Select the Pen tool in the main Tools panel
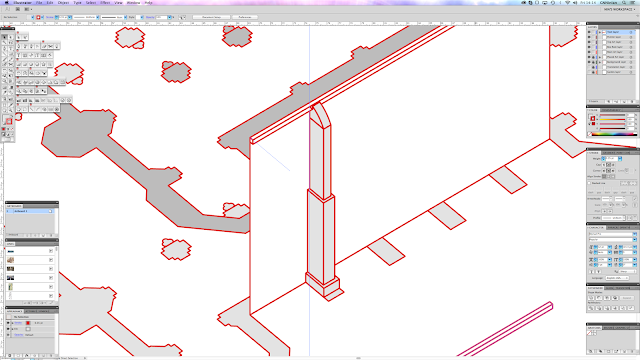Viewport: 640px width, 360px height. (x=4, y=48)
